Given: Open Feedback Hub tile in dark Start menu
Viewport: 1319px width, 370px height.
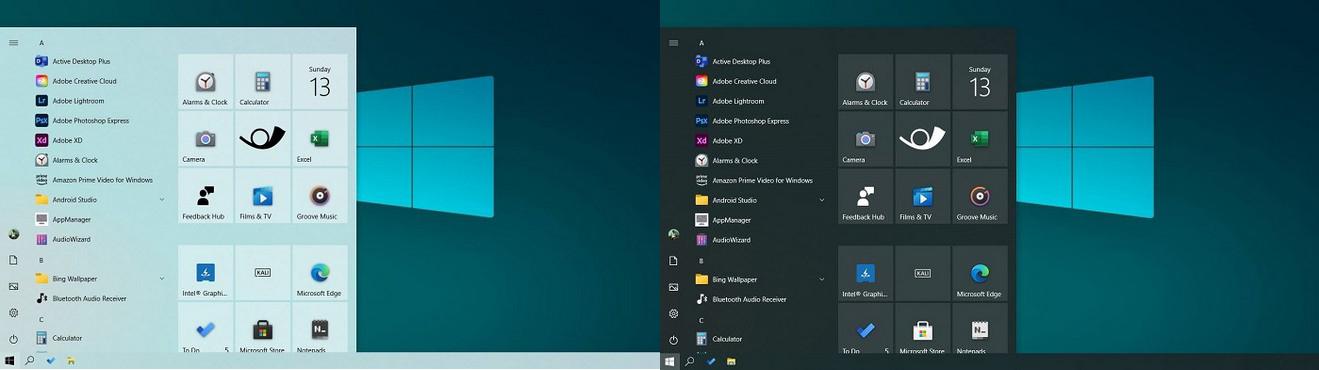Looking at the screenshot, I should point(865,196).
